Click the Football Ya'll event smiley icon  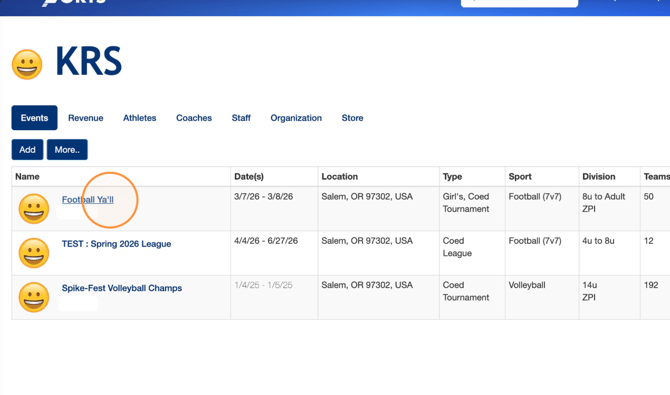click(x=34, y=209)
